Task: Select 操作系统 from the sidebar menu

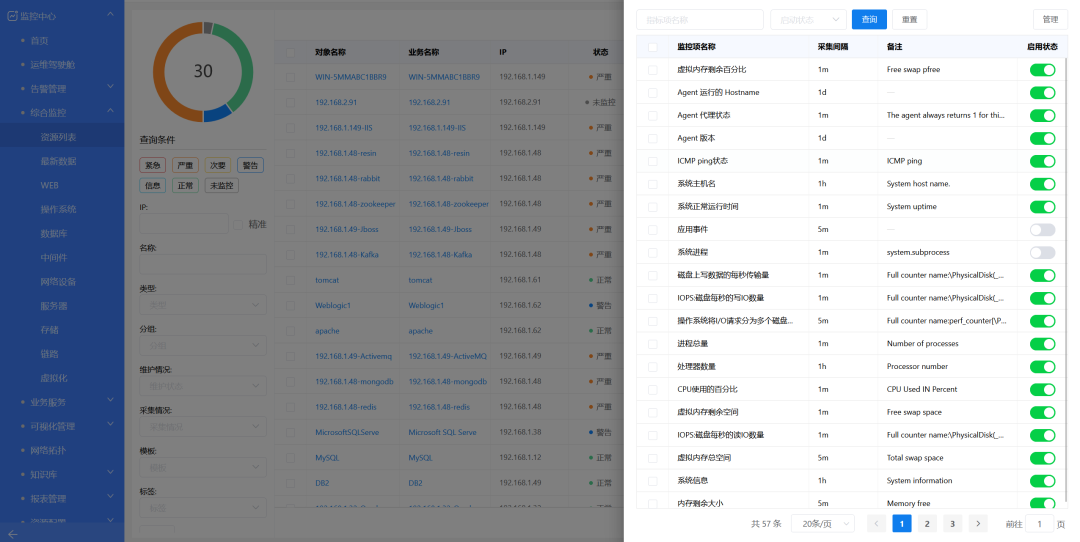Action: click(x=58, y=209)
